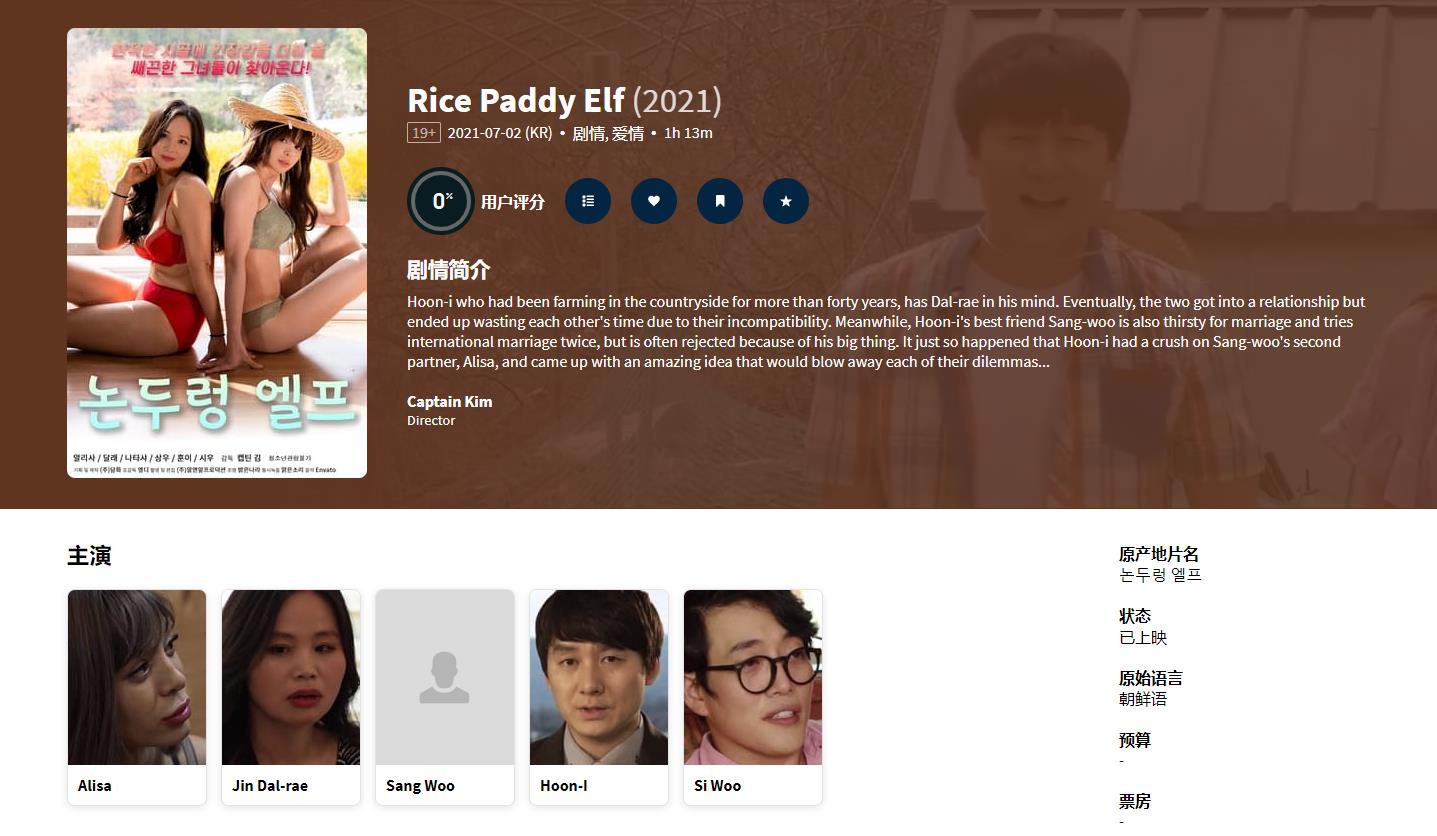Open Sang Woo's placeholder avatar
1437x836 pixels.
pyautogui.click(x=445, y=677)
